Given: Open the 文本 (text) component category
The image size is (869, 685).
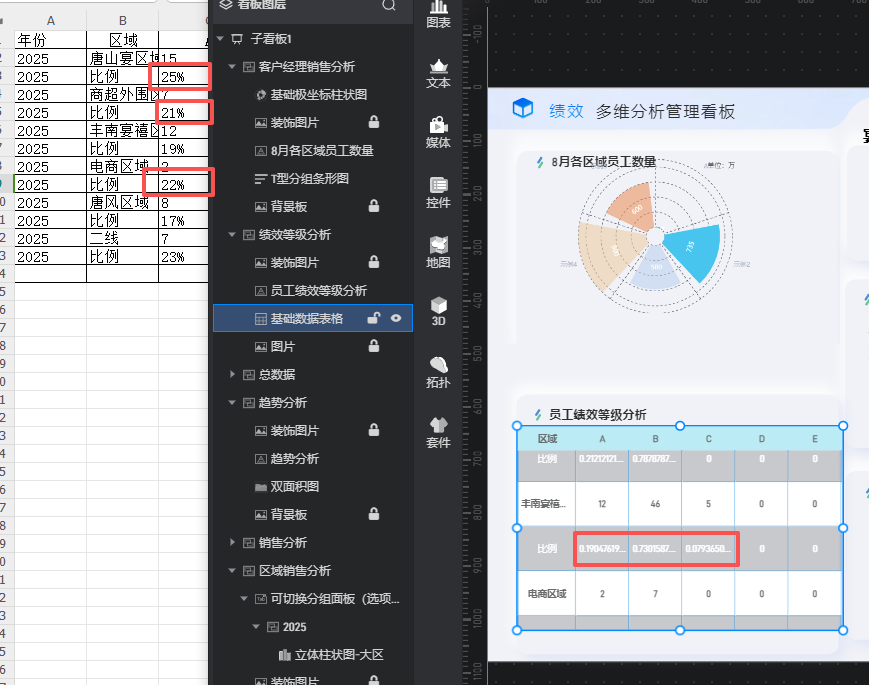Looking at the screenshot, I should point(438,73).
